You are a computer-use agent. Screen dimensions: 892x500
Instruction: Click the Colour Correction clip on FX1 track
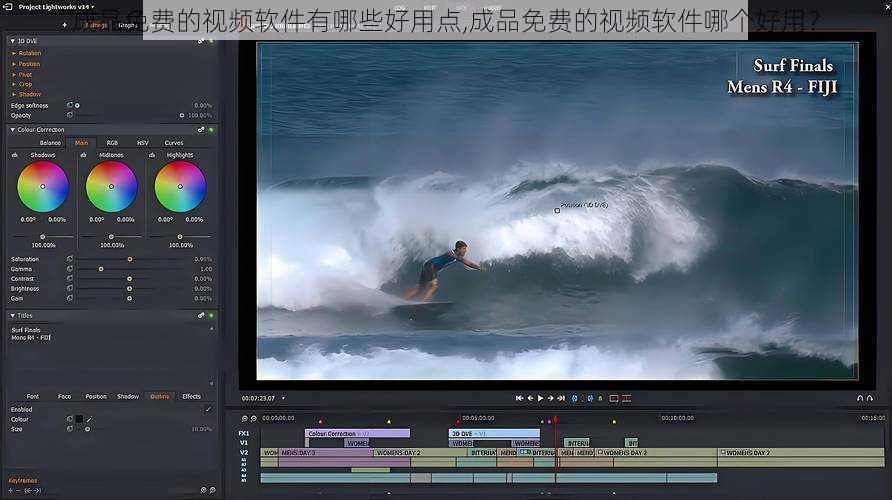point(357,433)
